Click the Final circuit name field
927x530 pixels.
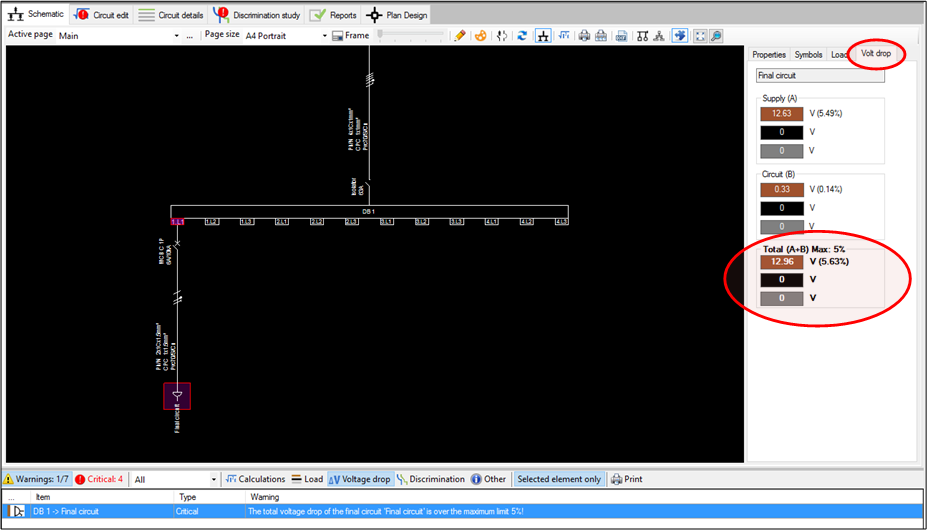click(x=820, y=76)
